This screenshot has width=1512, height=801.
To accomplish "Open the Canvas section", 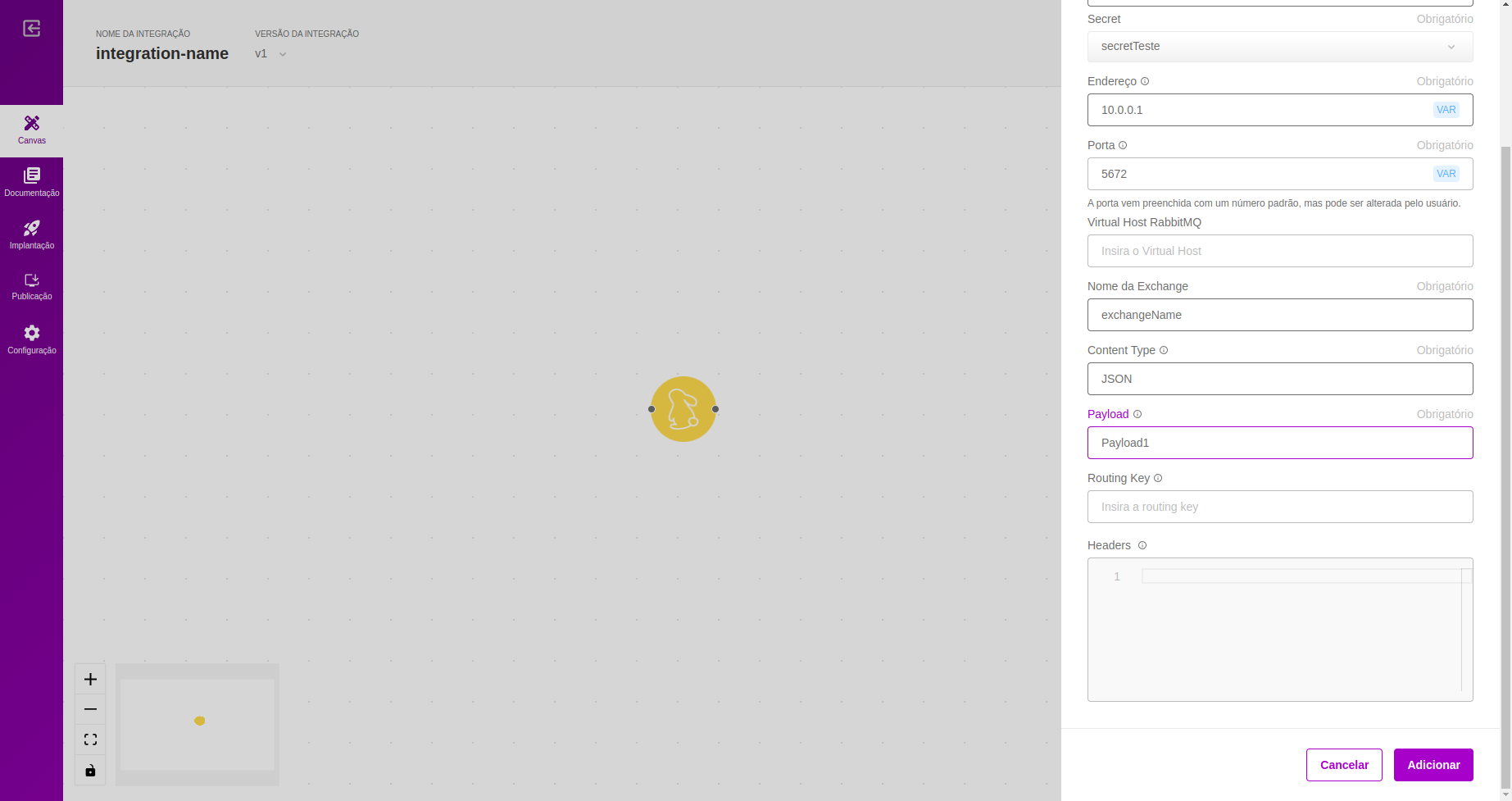I will [31, 130].
